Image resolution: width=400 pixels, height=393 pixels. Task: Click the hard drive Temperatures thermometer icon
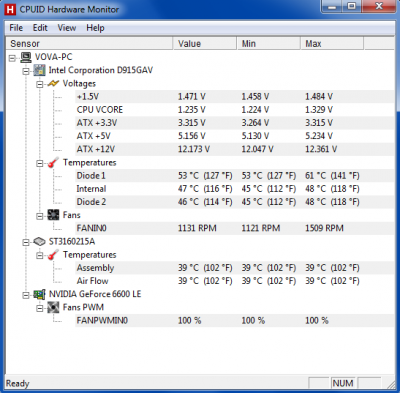(x=53, y=255)
